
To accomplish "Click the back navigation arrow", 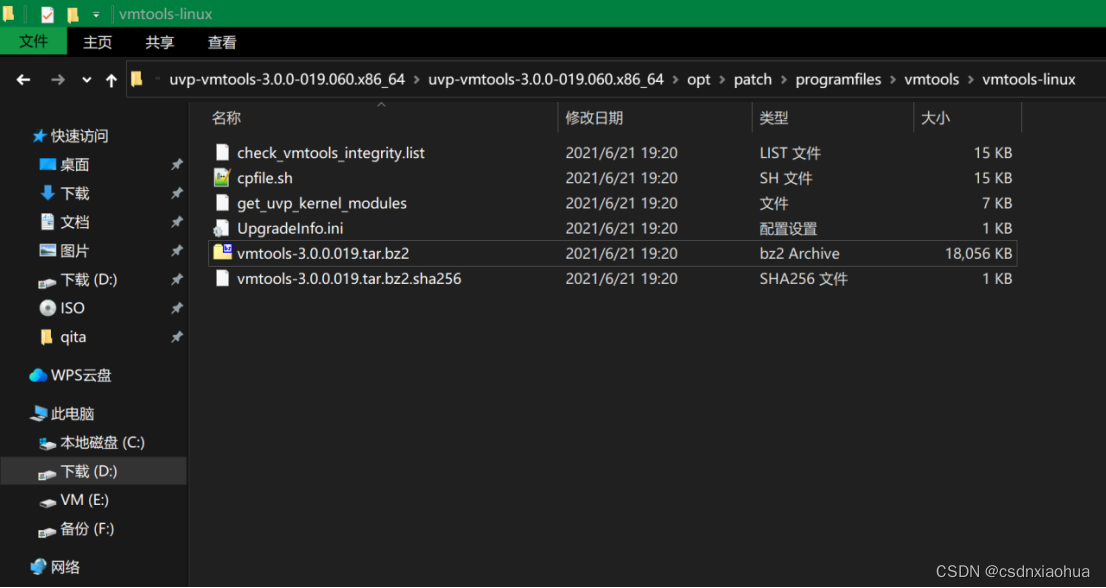I will [23, 79].
